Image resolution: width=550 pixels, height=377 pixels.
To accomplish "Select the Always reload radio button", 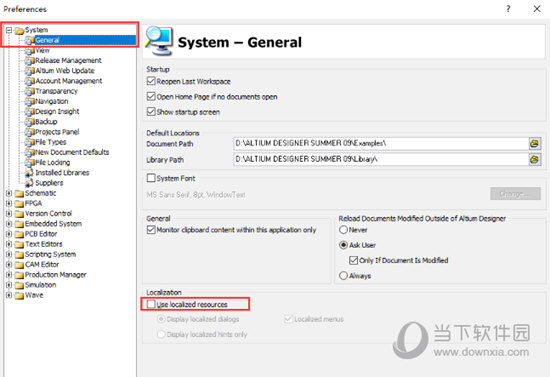I will [343, 276].
